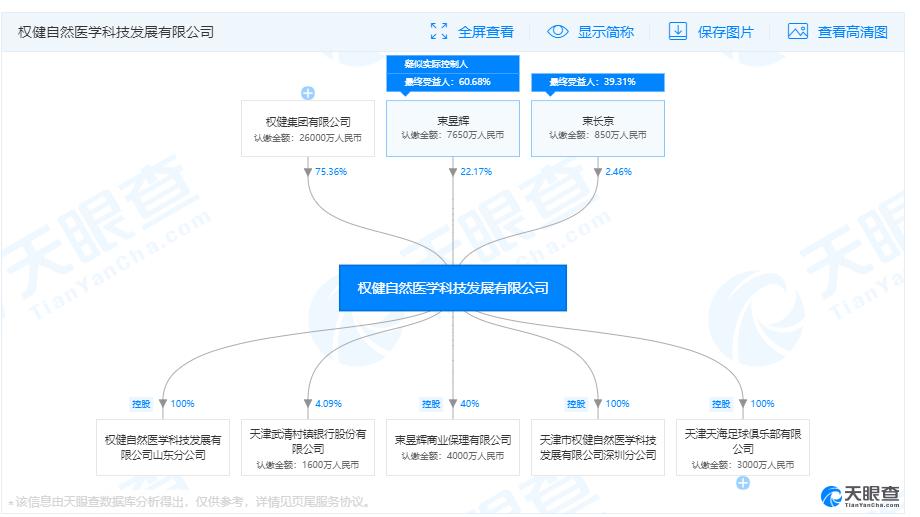
Task: Click the 最终受益人: 39.31% tag
Action: pyautogui.click(x=597, y=82)
